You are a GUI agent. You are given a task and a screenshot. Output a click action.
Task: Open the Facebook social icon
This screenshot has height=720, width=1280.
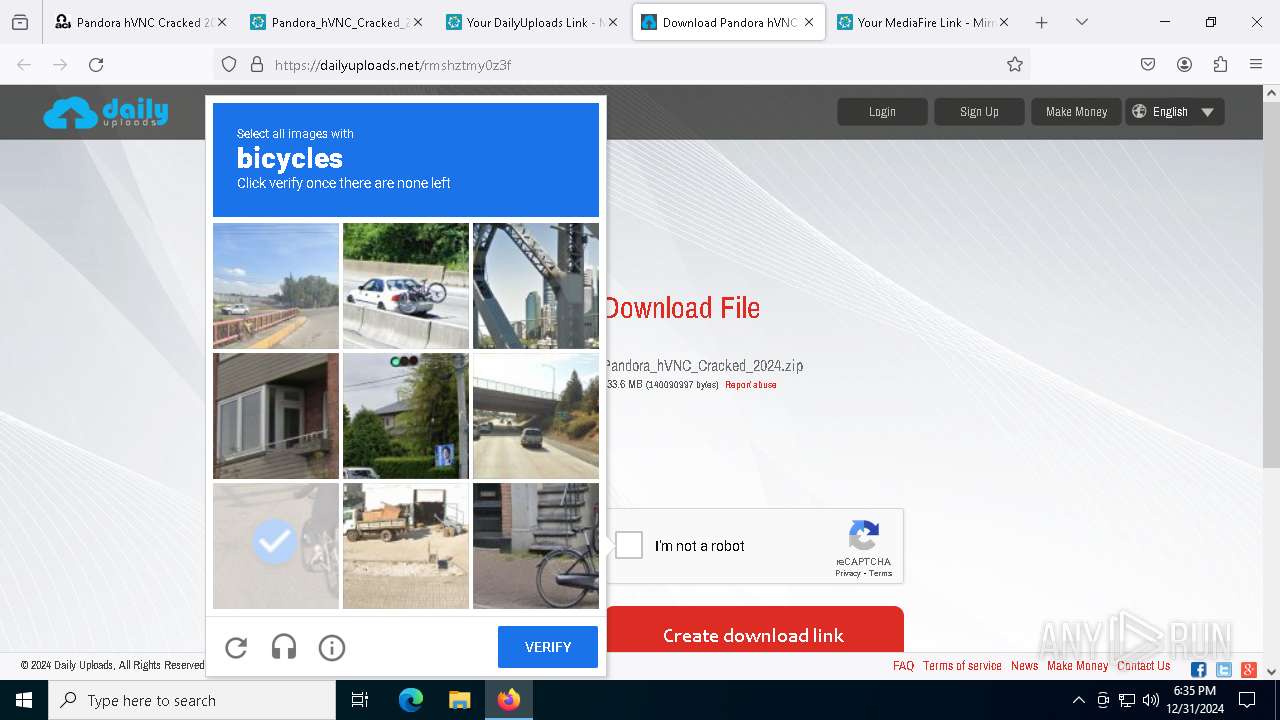1199,670
